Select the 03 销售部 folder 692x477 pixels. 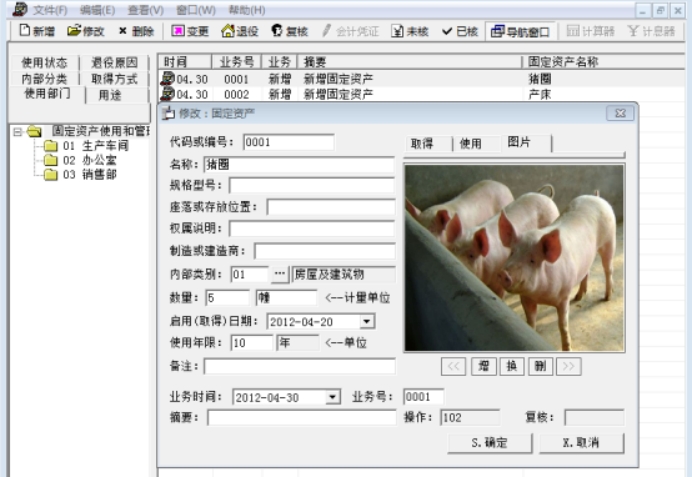[80, 174]
